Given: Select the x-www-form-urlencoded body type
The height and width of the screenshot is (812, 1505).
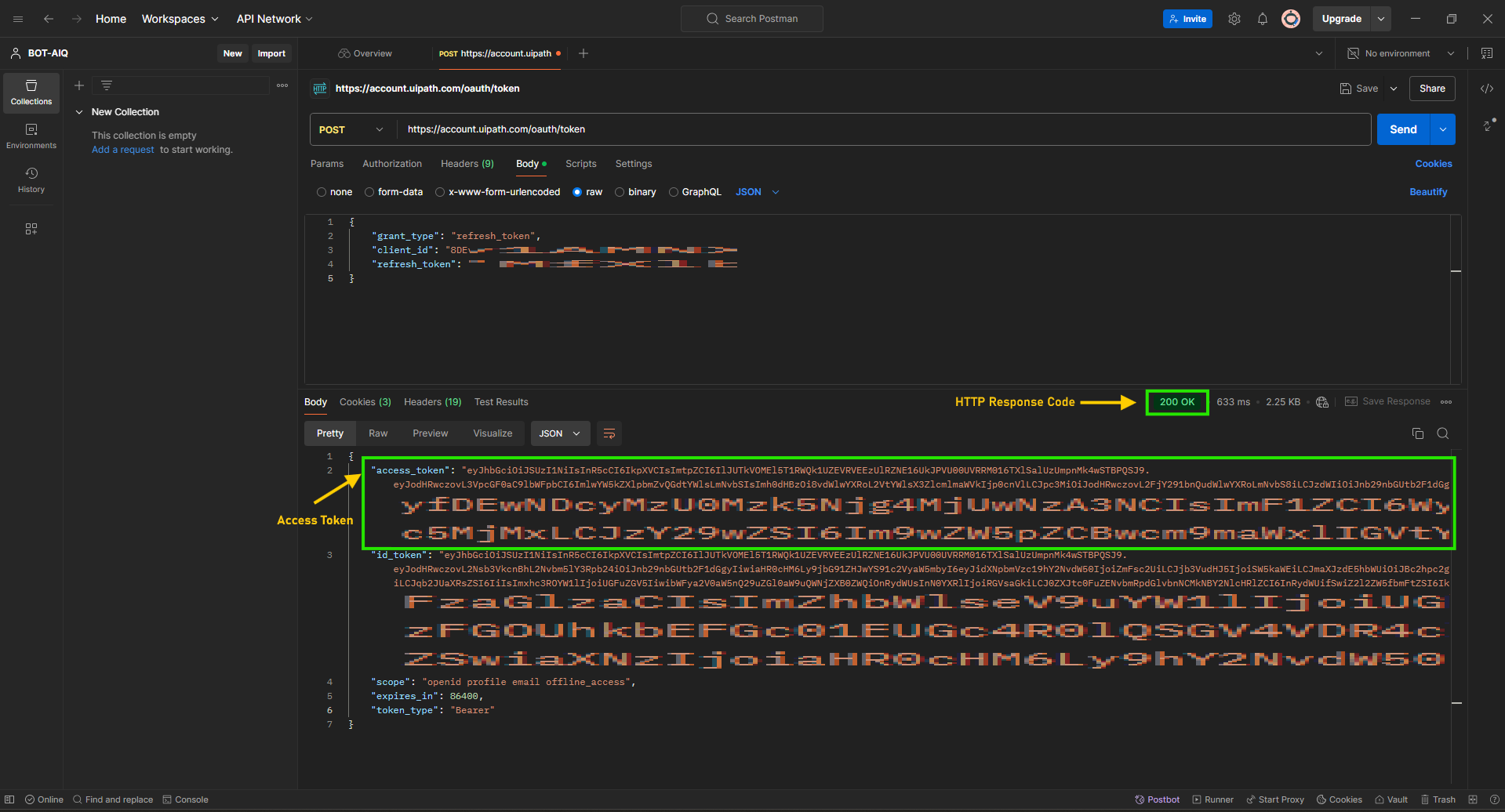Looking at the screenshot, I should 498,192.
